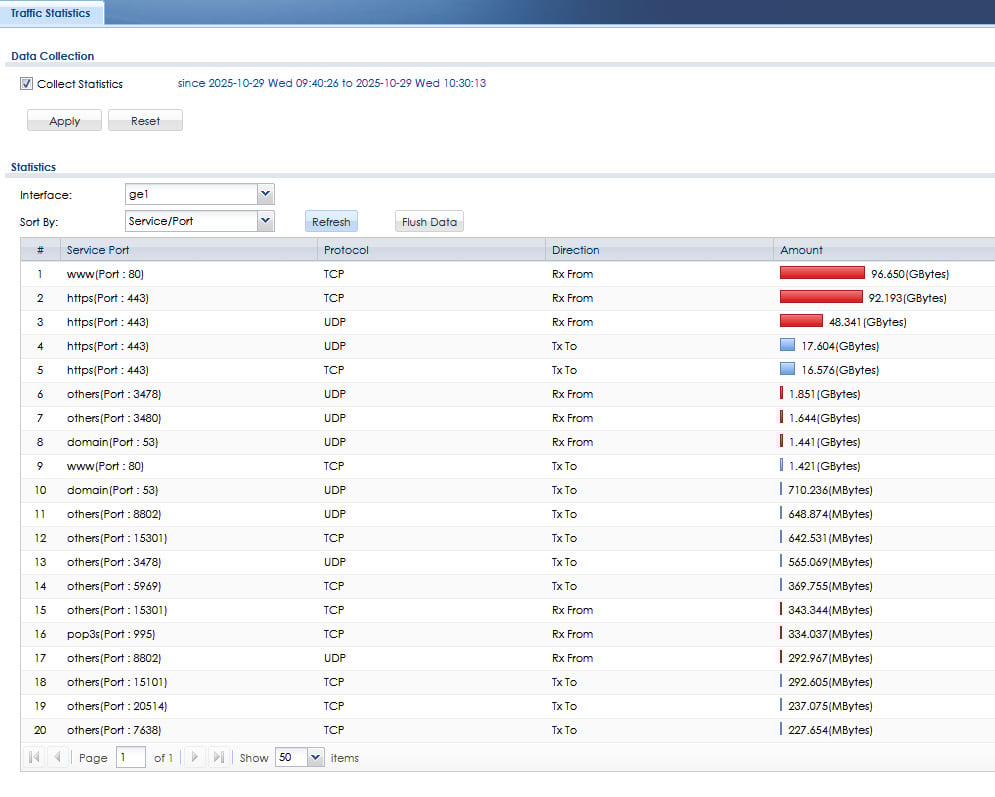Viewport: 995px width, 797px height.
Task: Click the red bar for 48.341 GBytes
Action: (x=801, y=320)
